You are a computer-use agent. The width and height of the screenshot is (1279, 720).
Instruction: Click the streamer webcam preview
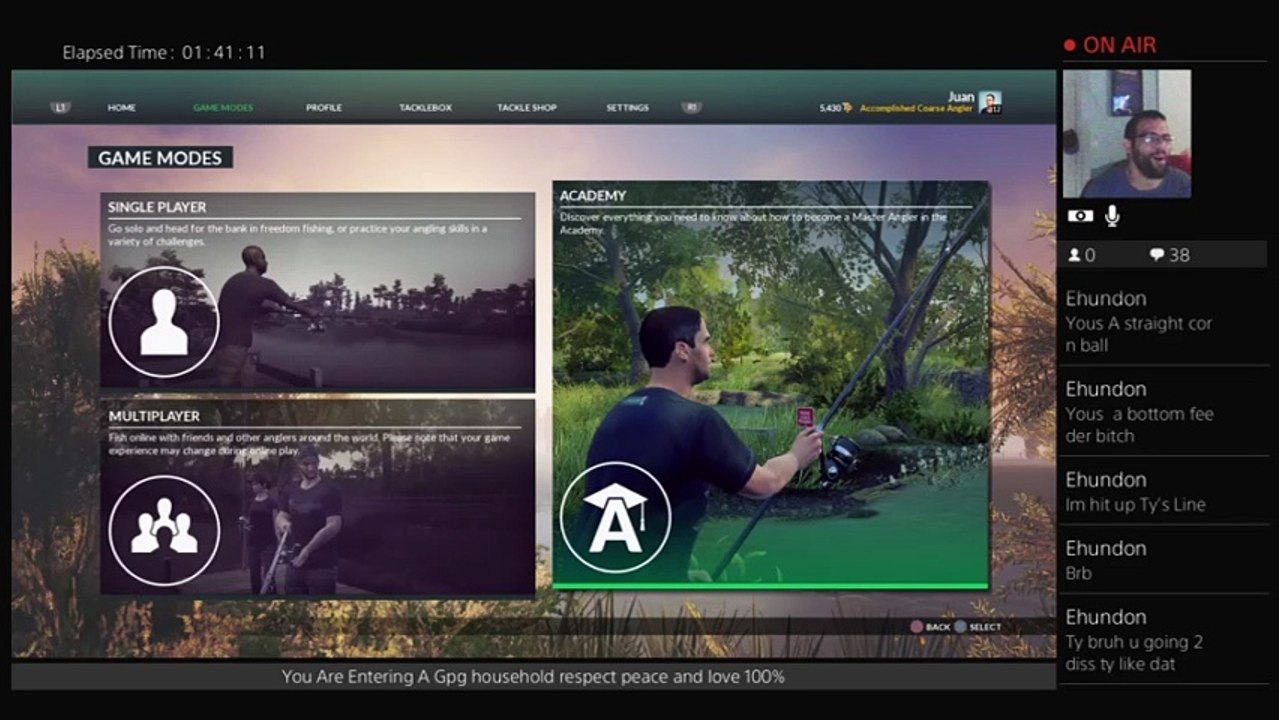tap(1127, 133)
